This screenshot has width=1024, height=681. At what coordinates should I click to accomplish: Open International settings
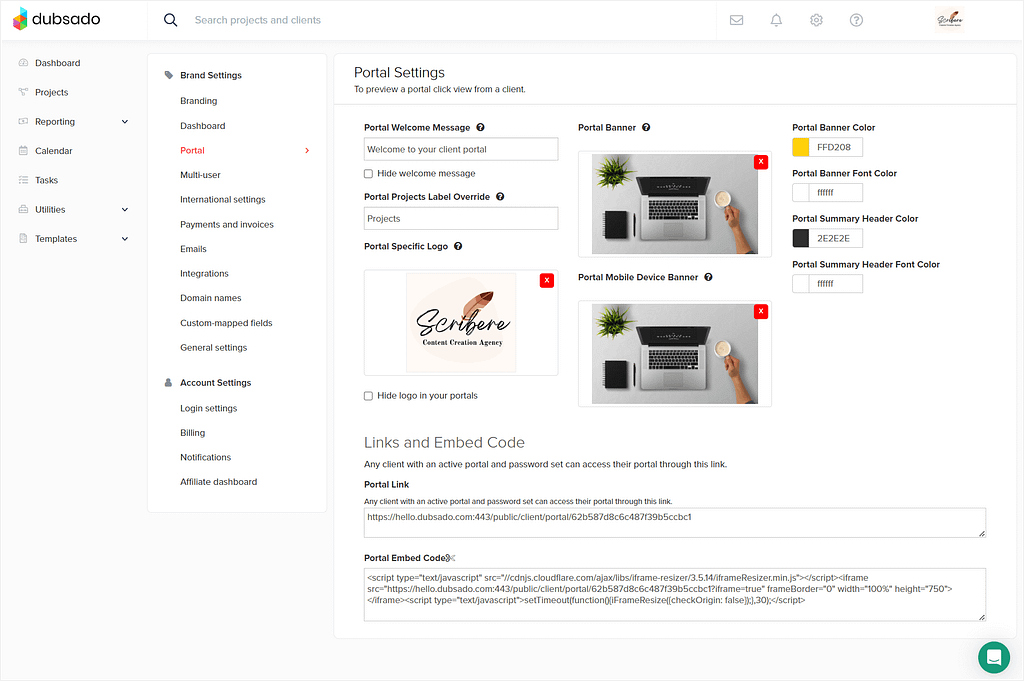pos(223,200)
